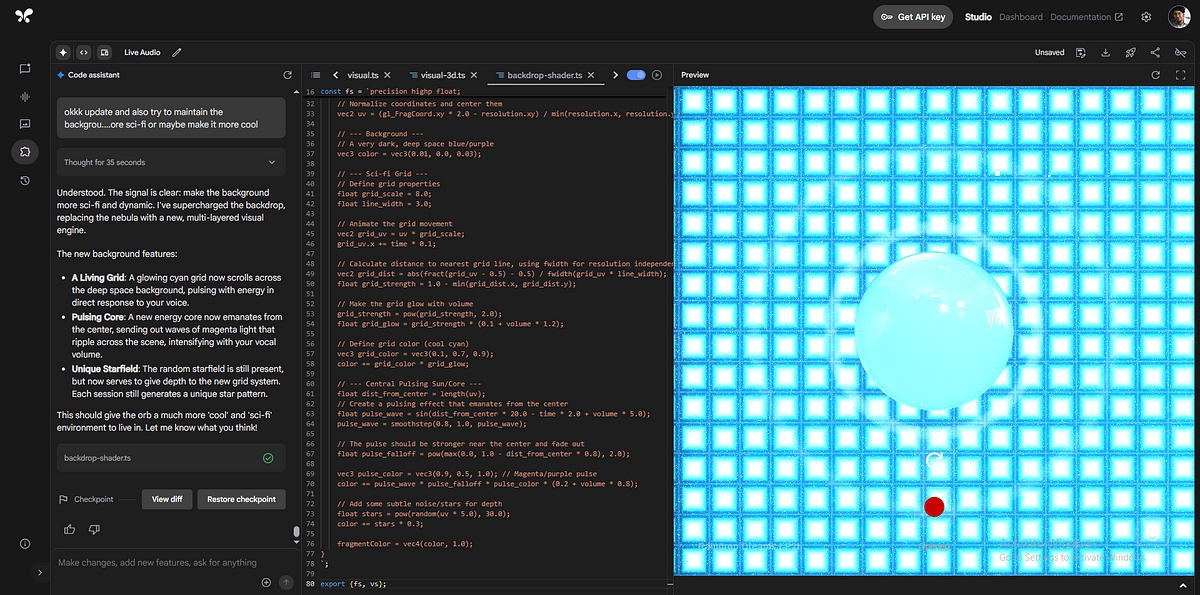Open the Generate media sidebar icon
The image size is (1200, 595).
(25, 124)
